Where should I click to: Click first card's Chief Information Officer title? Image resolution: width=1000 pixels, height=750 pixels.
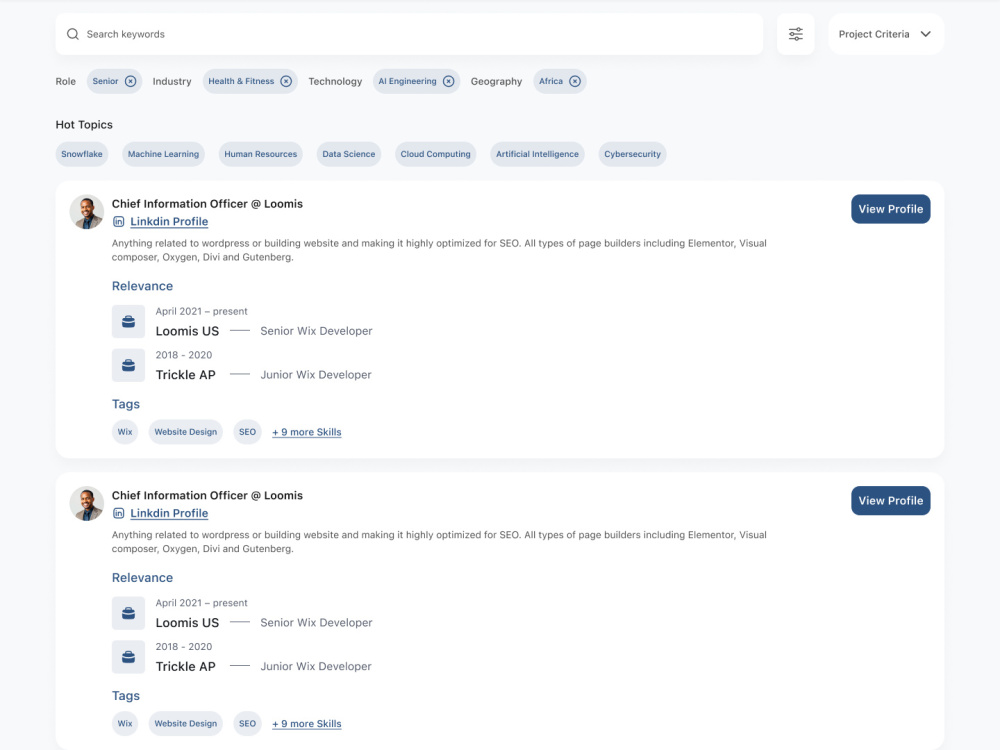[x=207, y=203]
